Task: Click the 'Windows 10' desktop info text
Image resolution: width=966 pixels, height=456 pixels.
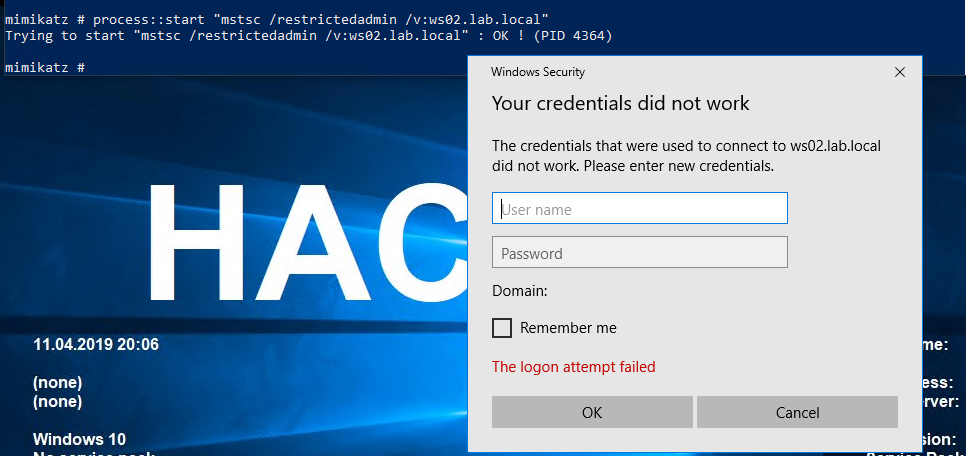Action: pos(79,439)
